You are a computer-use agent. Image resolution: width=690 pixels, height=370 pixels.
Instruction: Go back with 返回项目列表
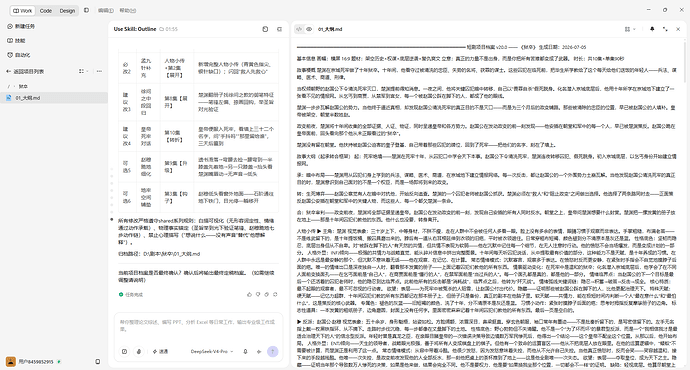pyautogui.click(x=25, y=71)
